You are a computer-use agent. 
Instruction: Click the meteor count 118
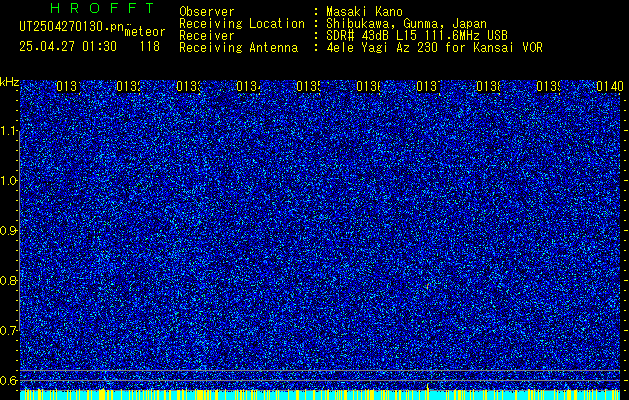[x=150, y=47]
